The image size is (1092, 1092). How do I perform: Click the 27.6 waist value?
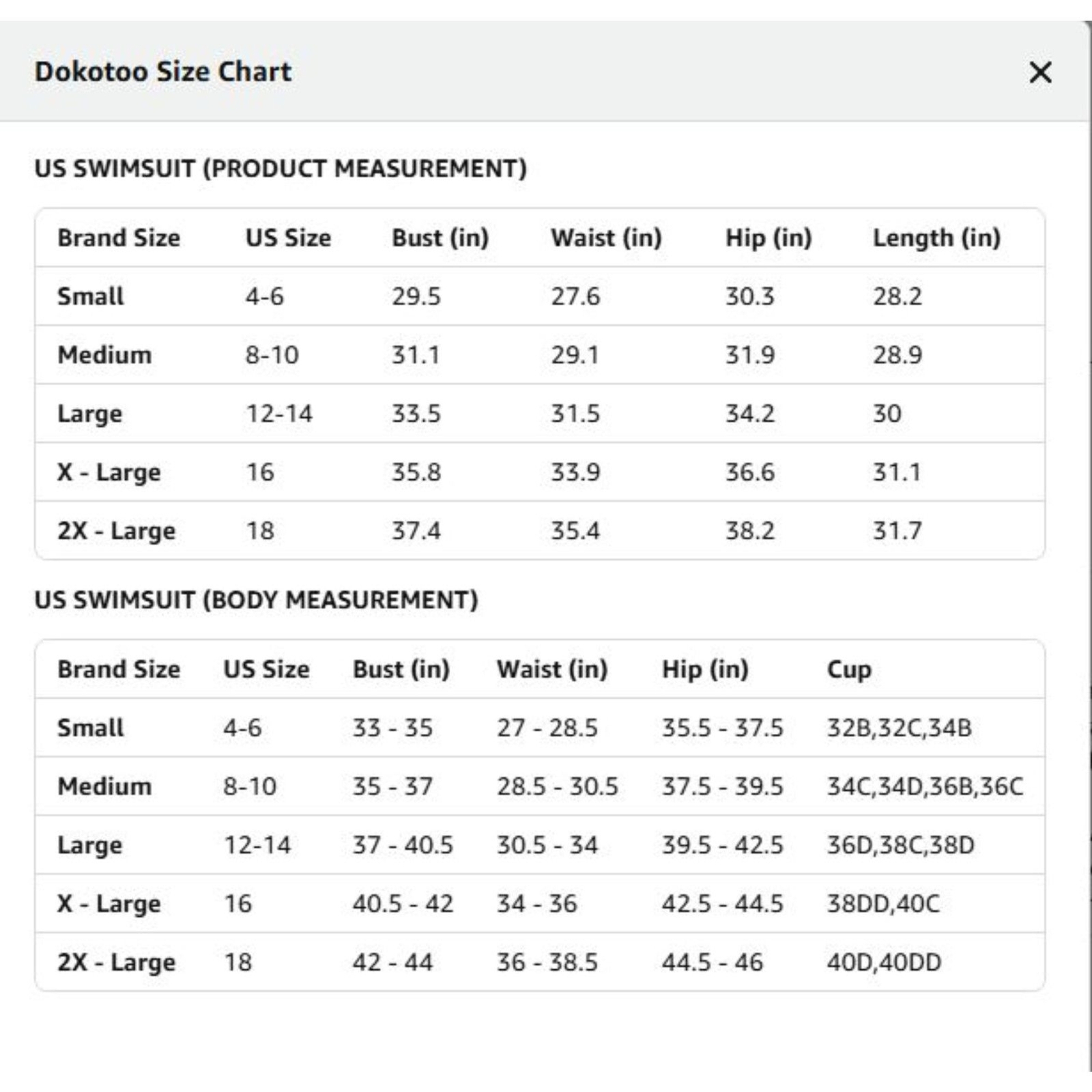pos(575,296)
